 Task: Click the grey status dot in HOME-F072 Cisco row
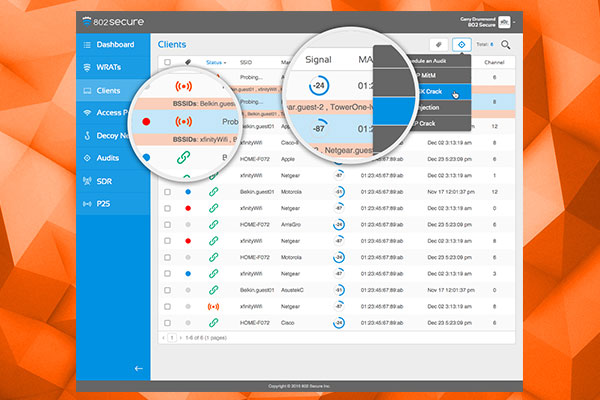tap(188, 323)
